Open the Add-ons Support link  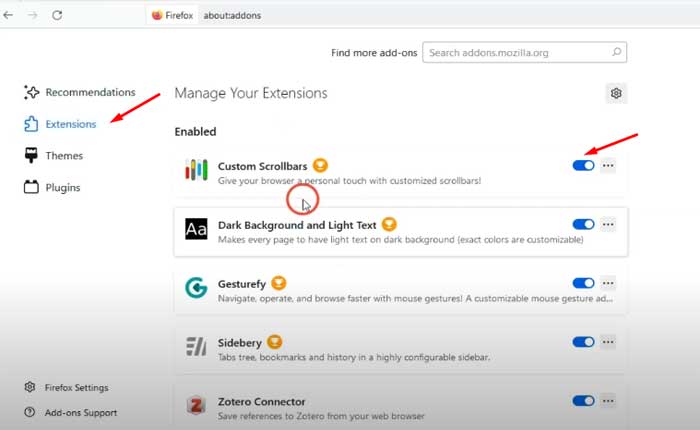(80, 412)
